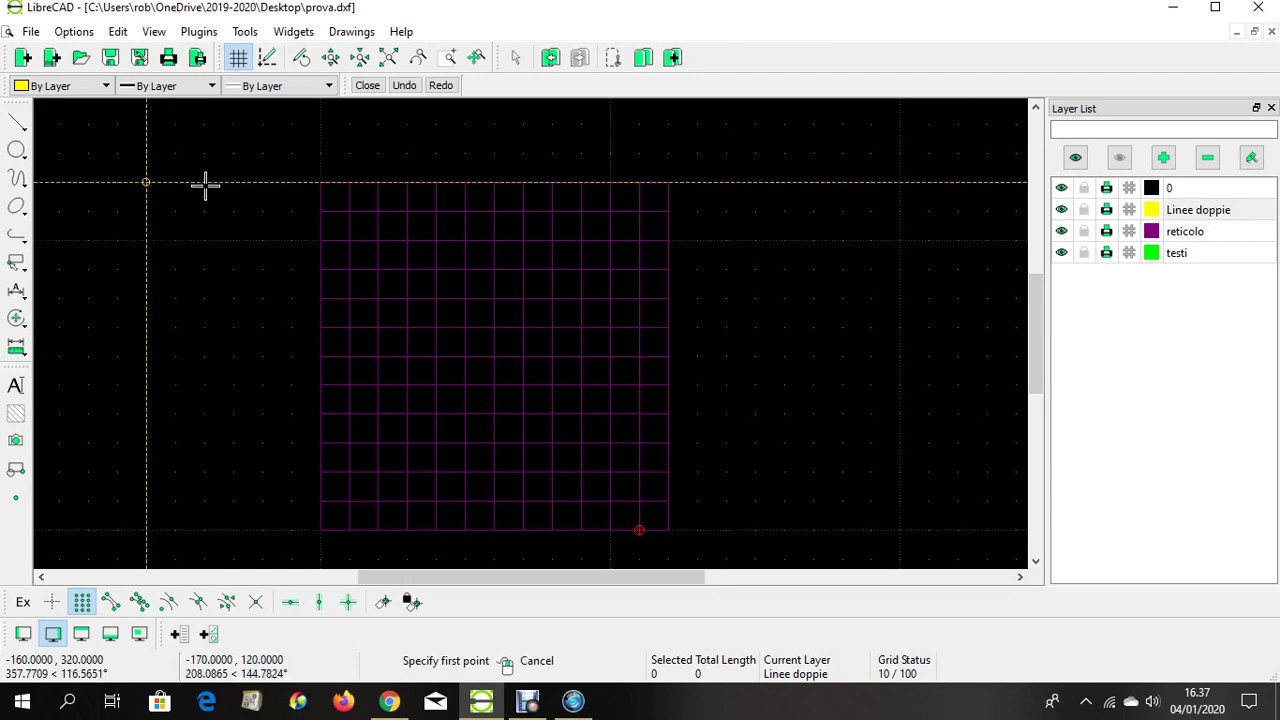Select the circle tool in left toolbar

coord(16,150)
